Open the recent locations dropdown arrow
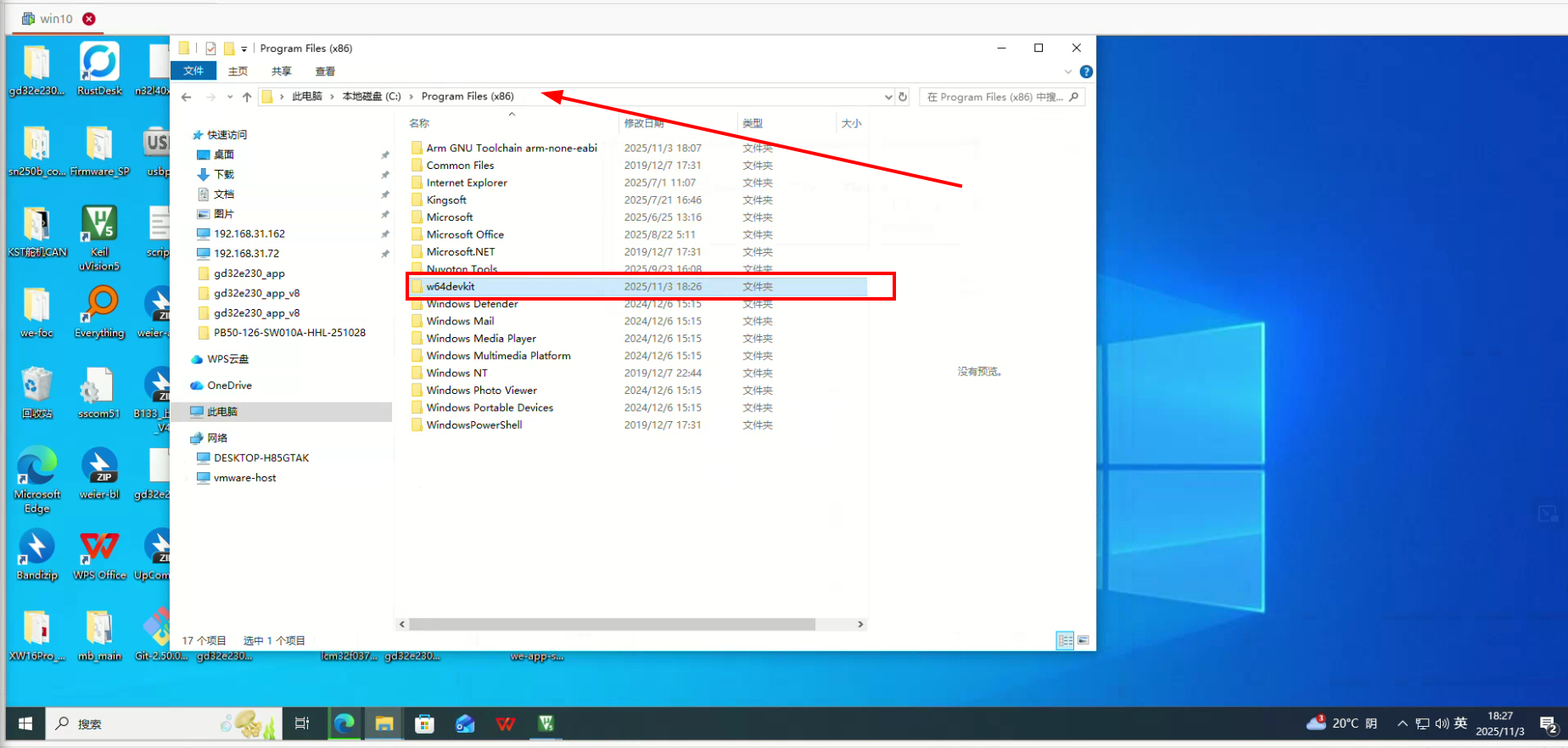Viewport: 1568px width, 748px height. pyautogui.click(x=230, y=97)
